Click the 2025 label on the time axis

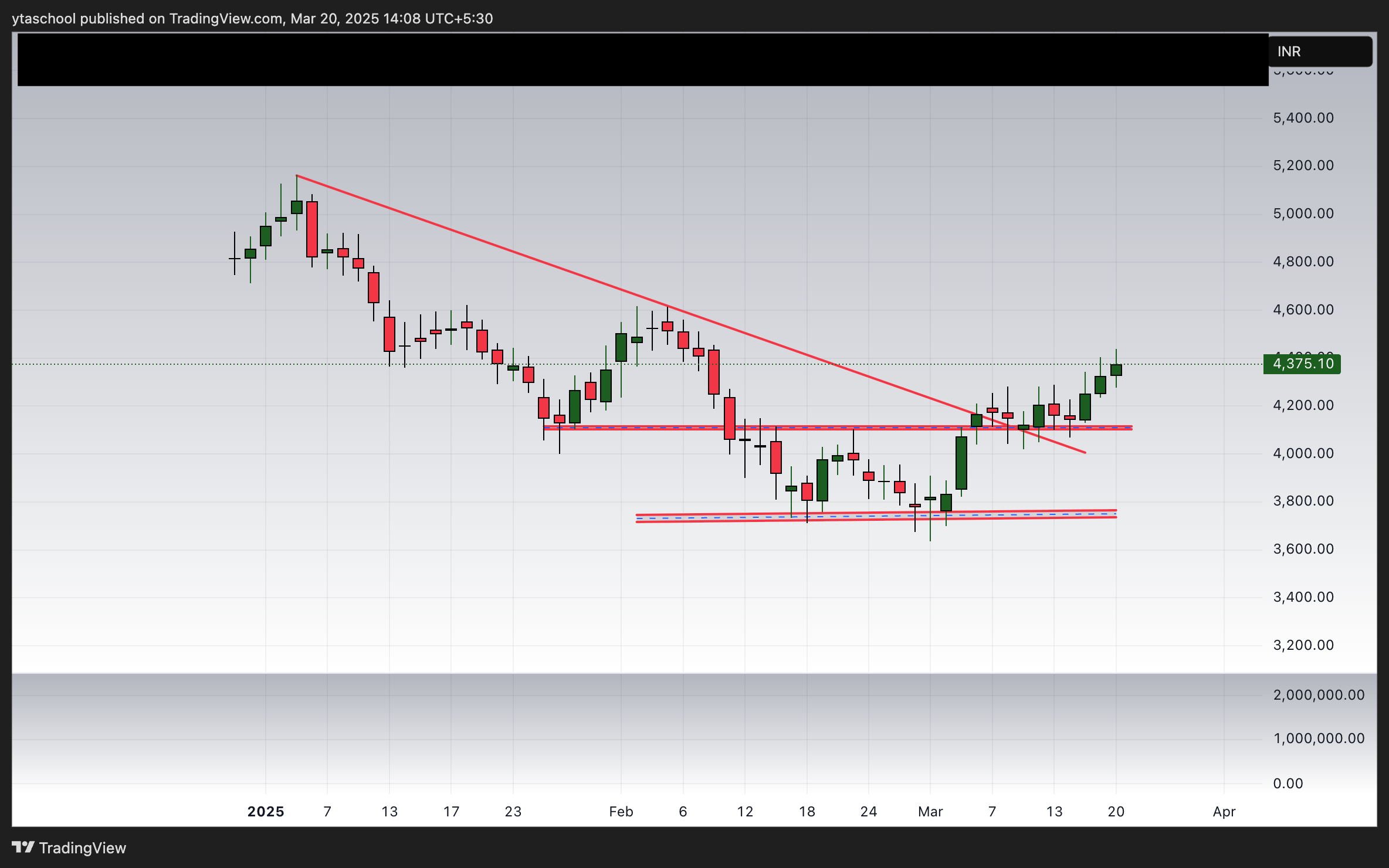click(266, 812)
